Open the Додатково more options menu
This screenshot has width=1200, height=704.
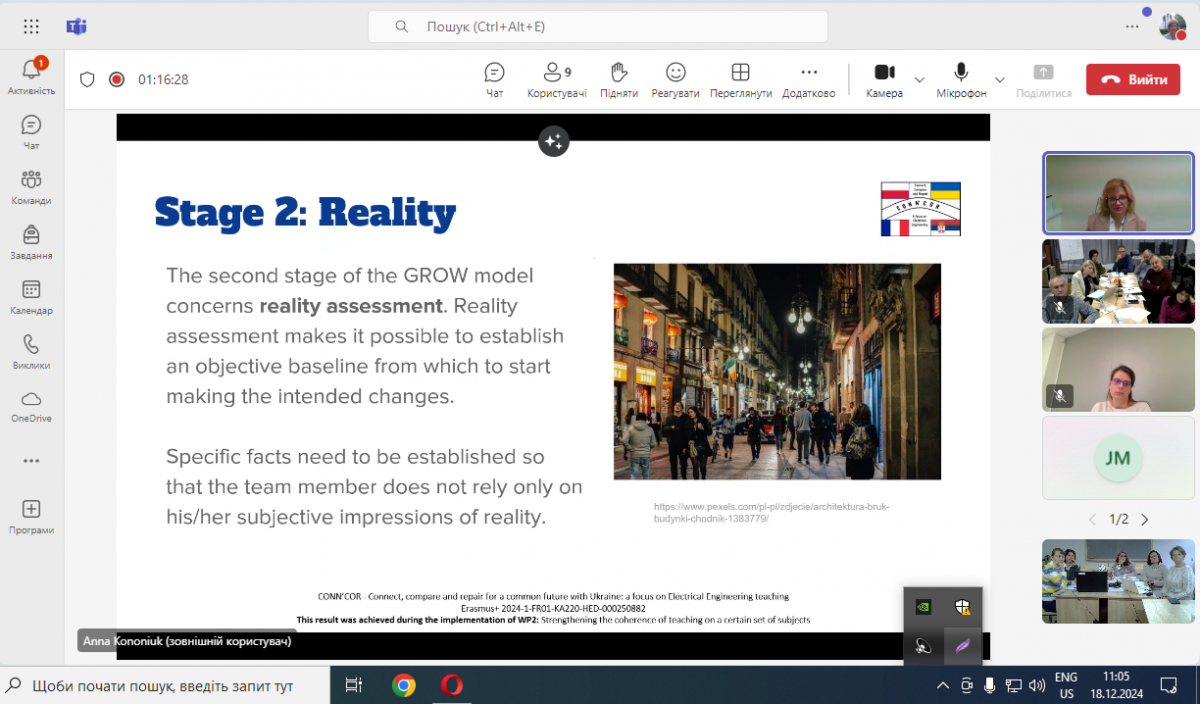pyautogui.click(x=808, y=79)
